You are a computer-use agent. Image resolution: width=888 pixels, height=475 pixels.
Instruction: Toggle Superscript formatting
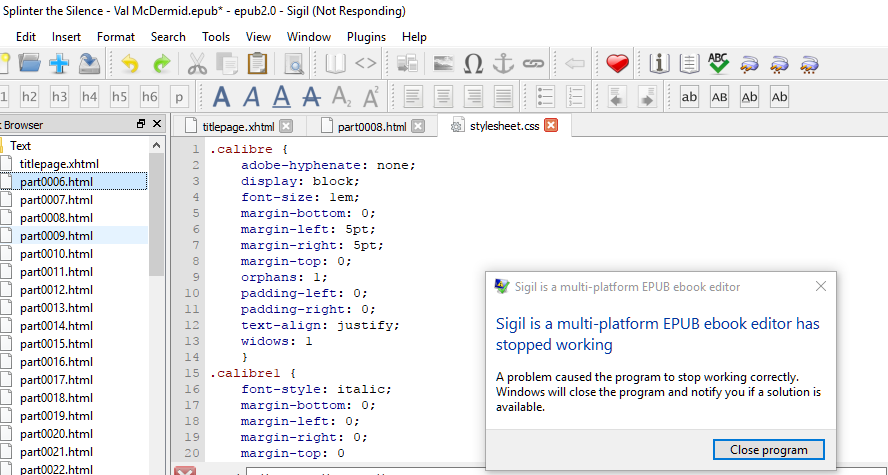click(x=372, y=97)
